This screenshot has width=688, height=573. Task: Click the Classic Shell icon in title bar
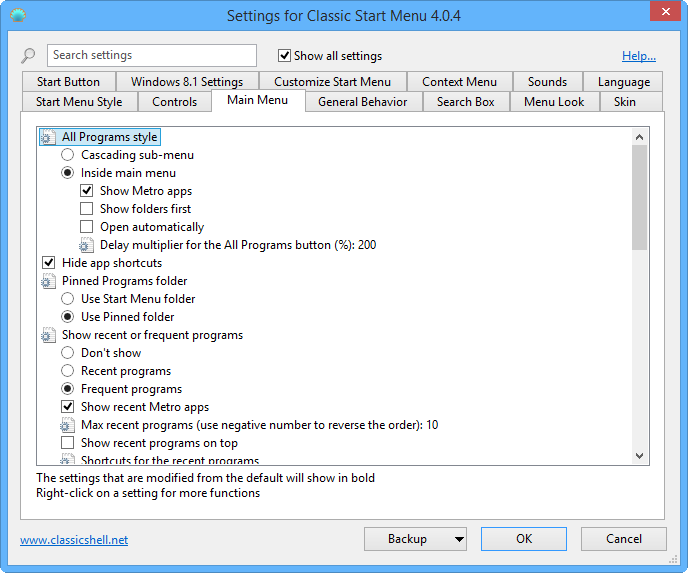(x=18, y=16)
